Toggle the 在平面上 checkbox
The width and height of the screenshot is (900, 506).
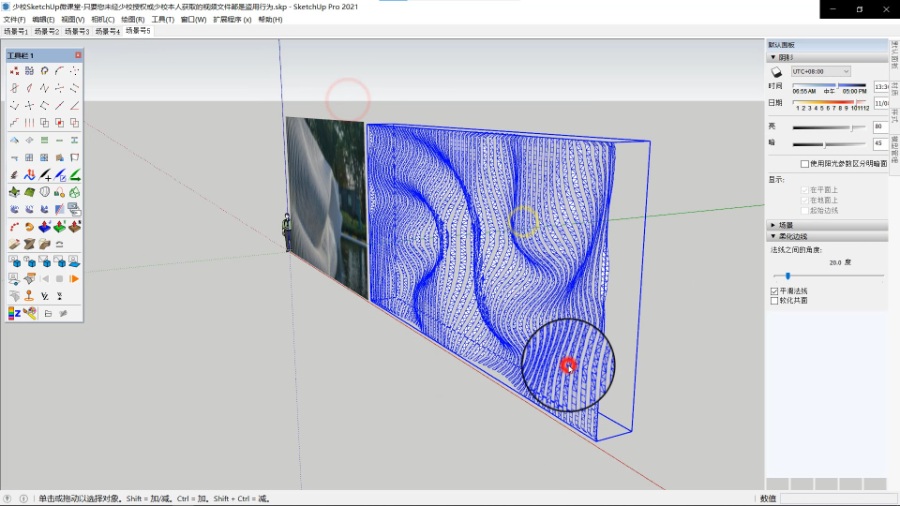tap(805, 190)
